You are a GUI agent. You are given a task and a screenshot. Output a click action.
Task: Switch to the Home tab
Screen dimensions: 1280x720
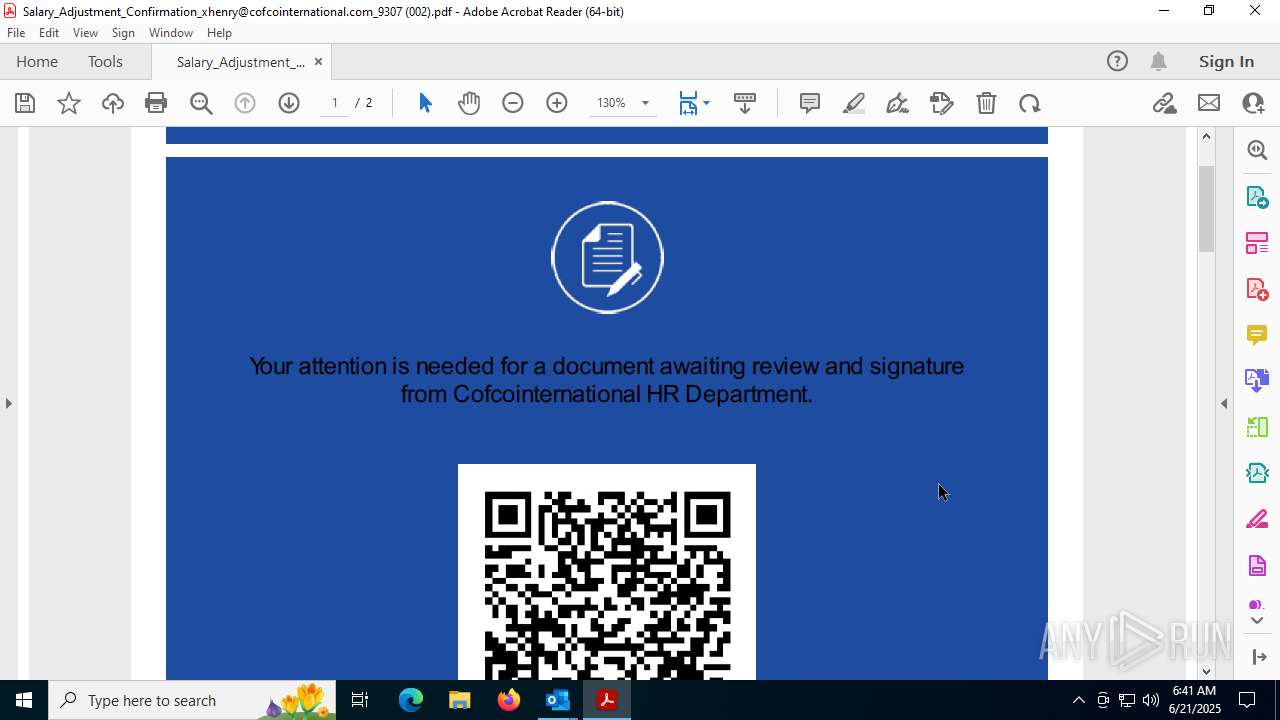(x=37, y=61)
